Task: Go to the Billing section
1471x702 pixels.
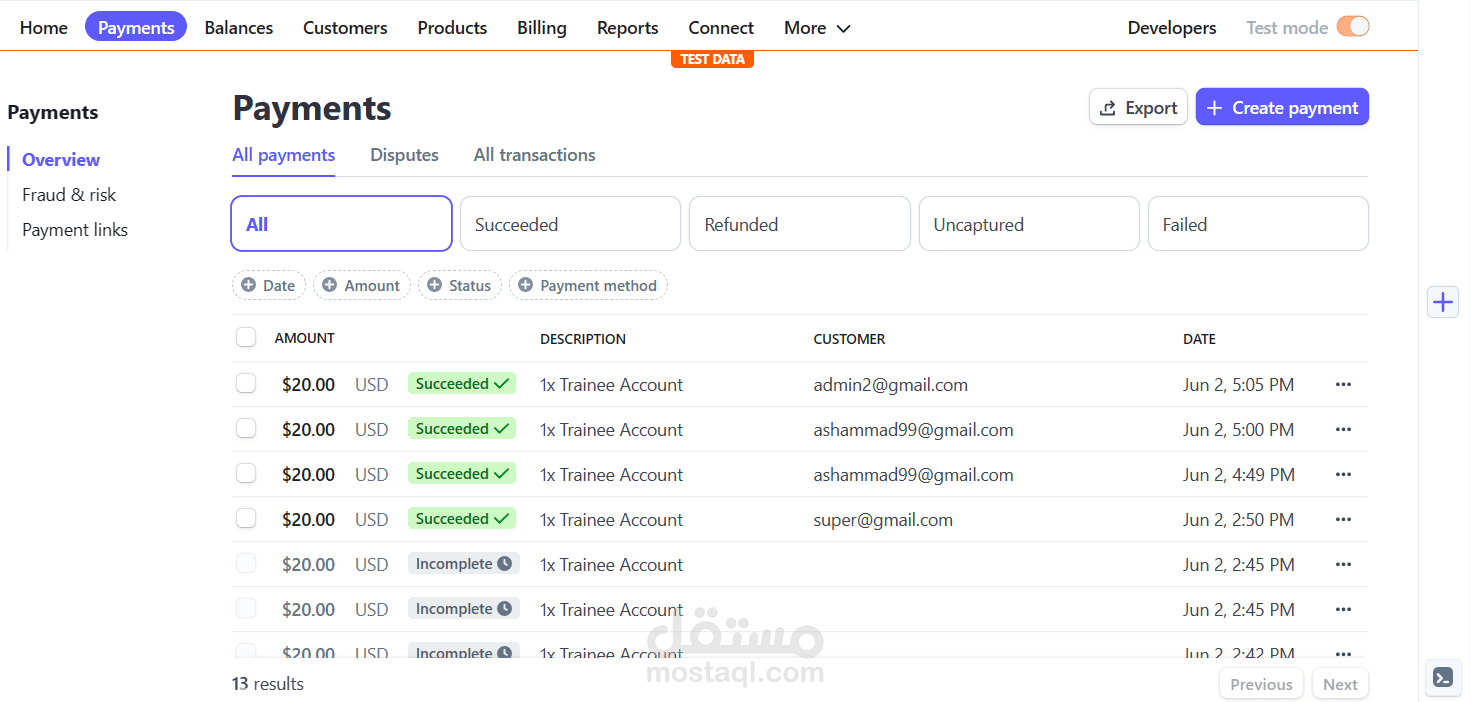Action: [542, 28]
